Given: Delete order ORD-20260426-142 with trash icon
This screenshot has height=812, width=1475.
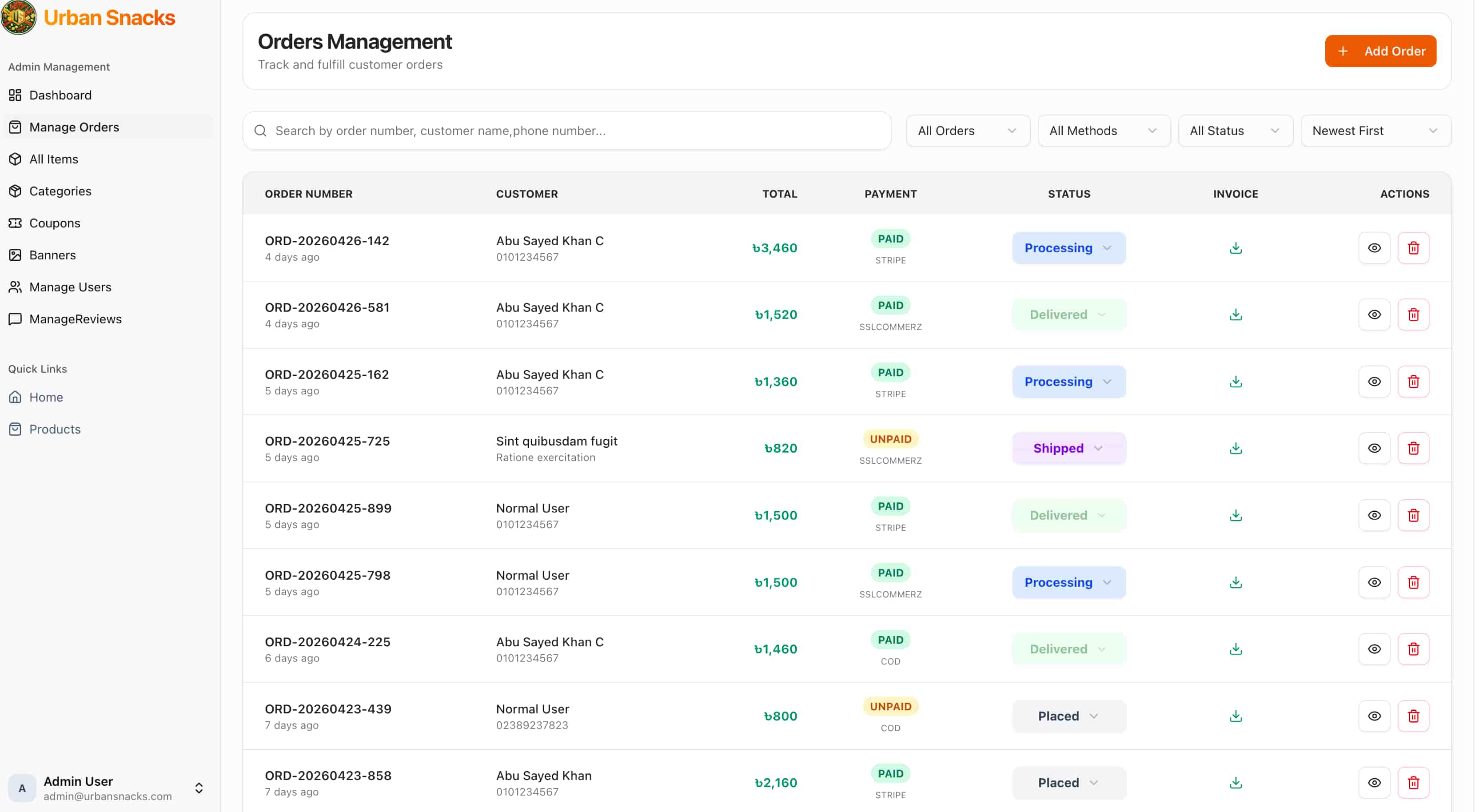Looking at the screenshot, I should point(1413,248).
